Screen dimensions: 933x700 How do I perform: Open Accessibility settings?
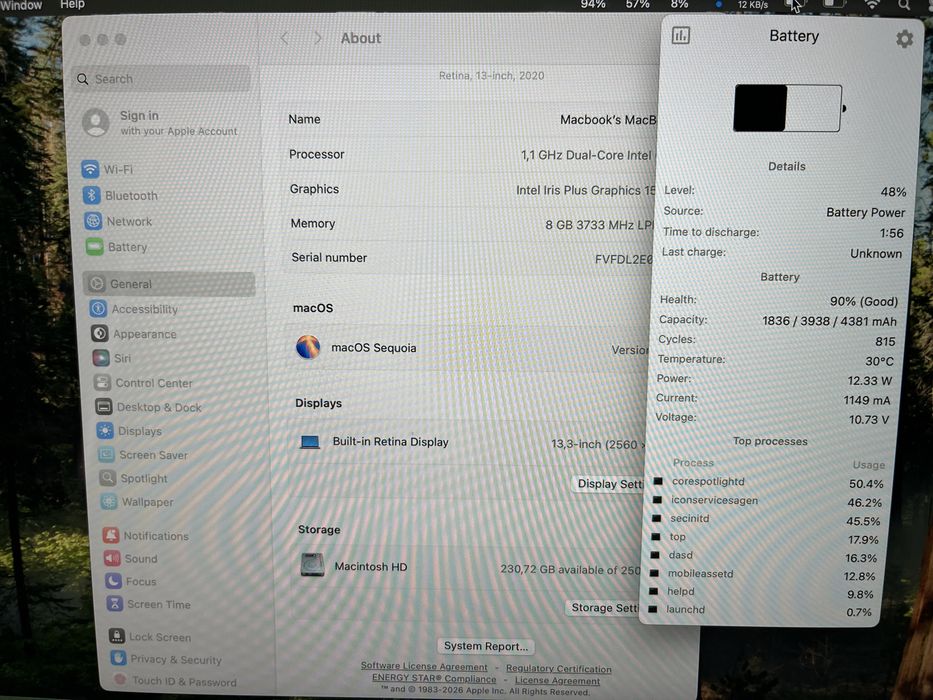[x=134, y=309]
